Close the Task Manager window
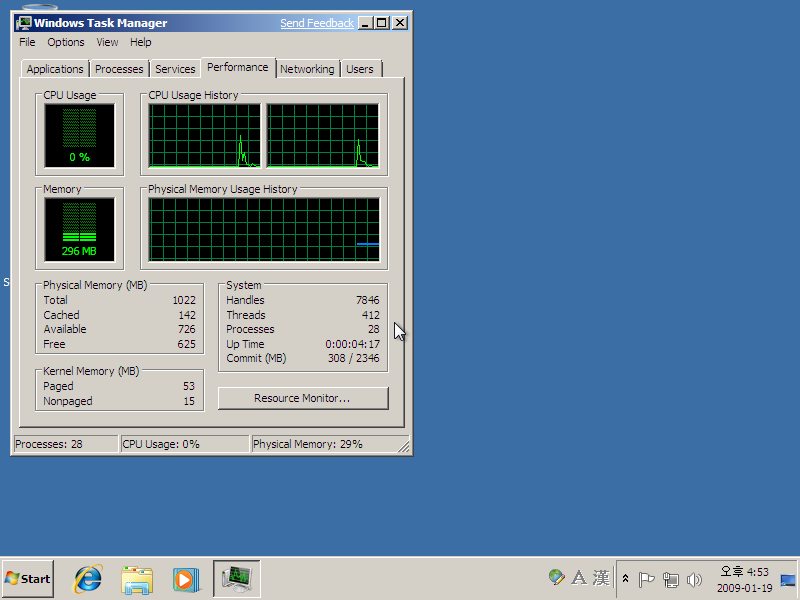Screen dimensions: 800x600 click(x=400, y=23)
